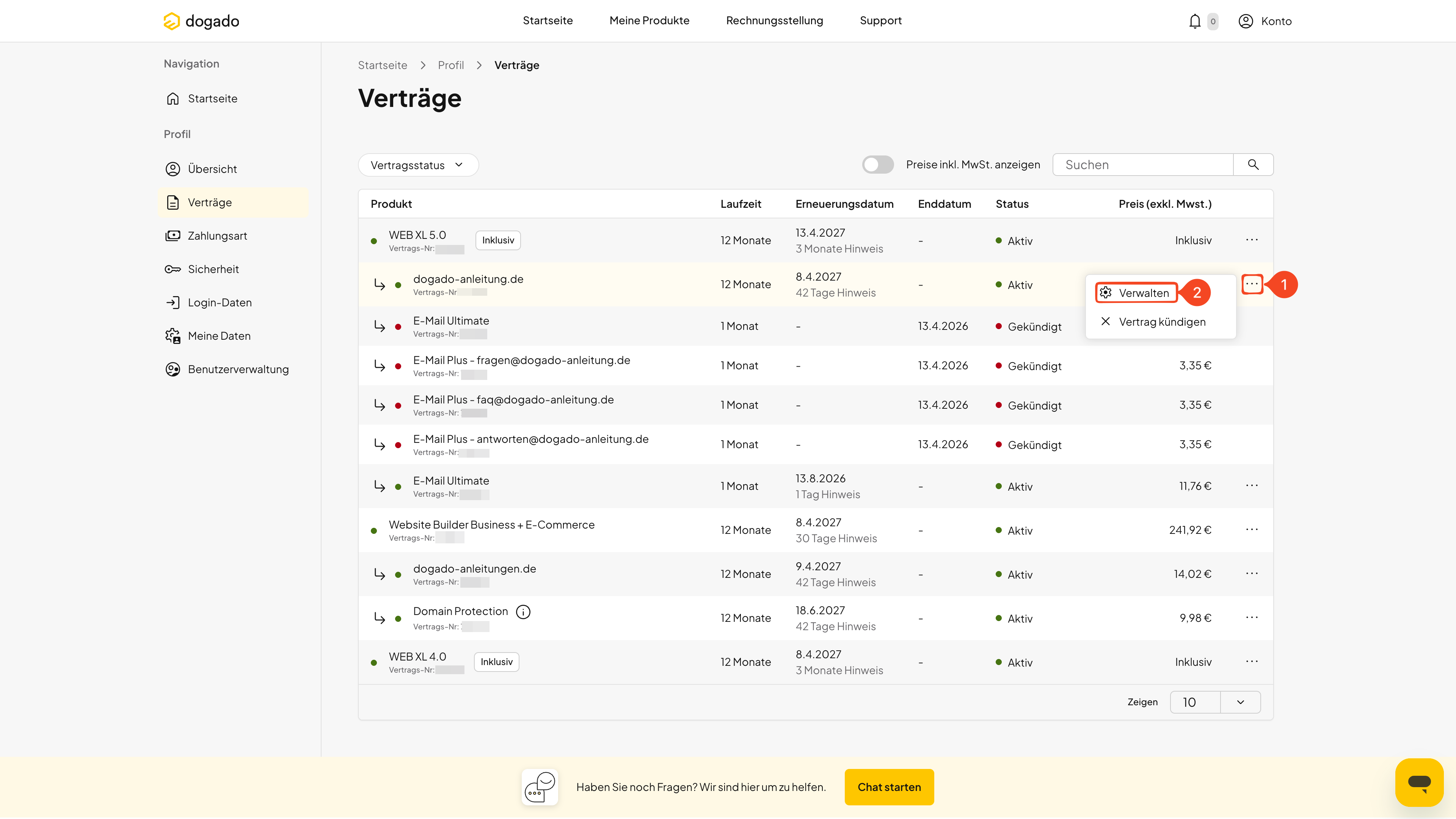
Task: Click the 14,02 € price cell
Action: pos(1192,574)
